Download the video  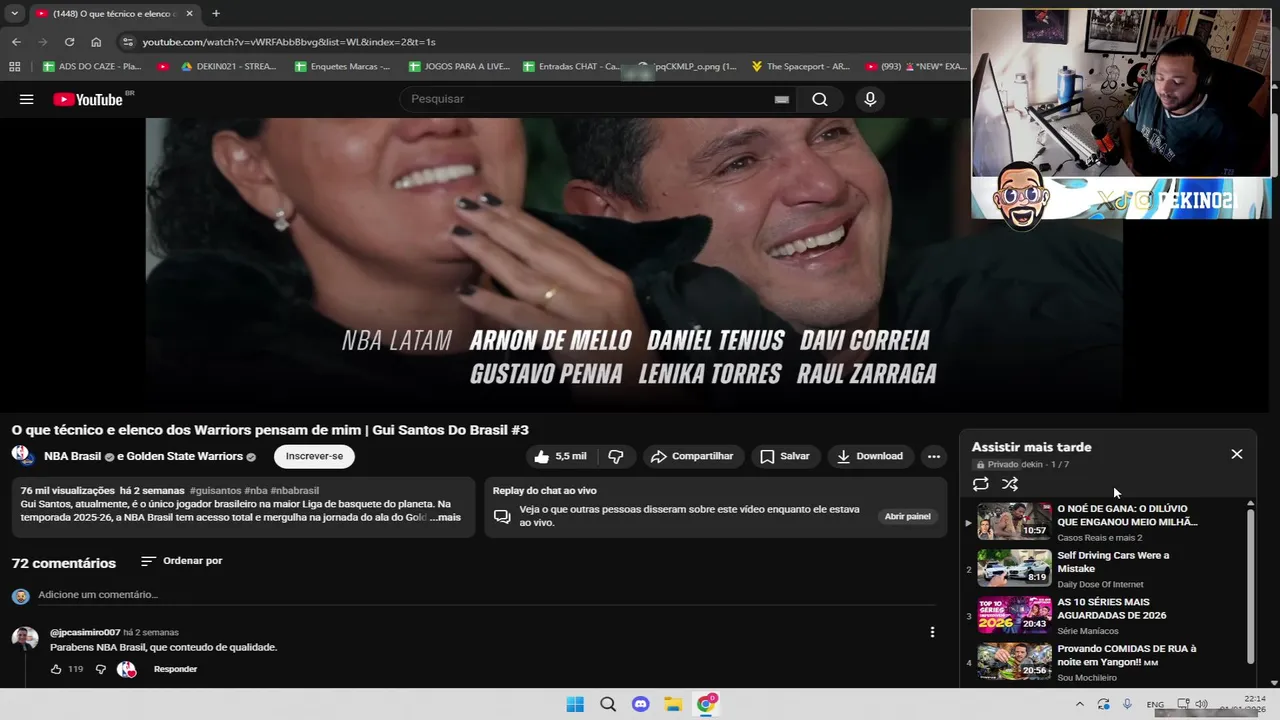pyautogui.click(x=870, y=456)
